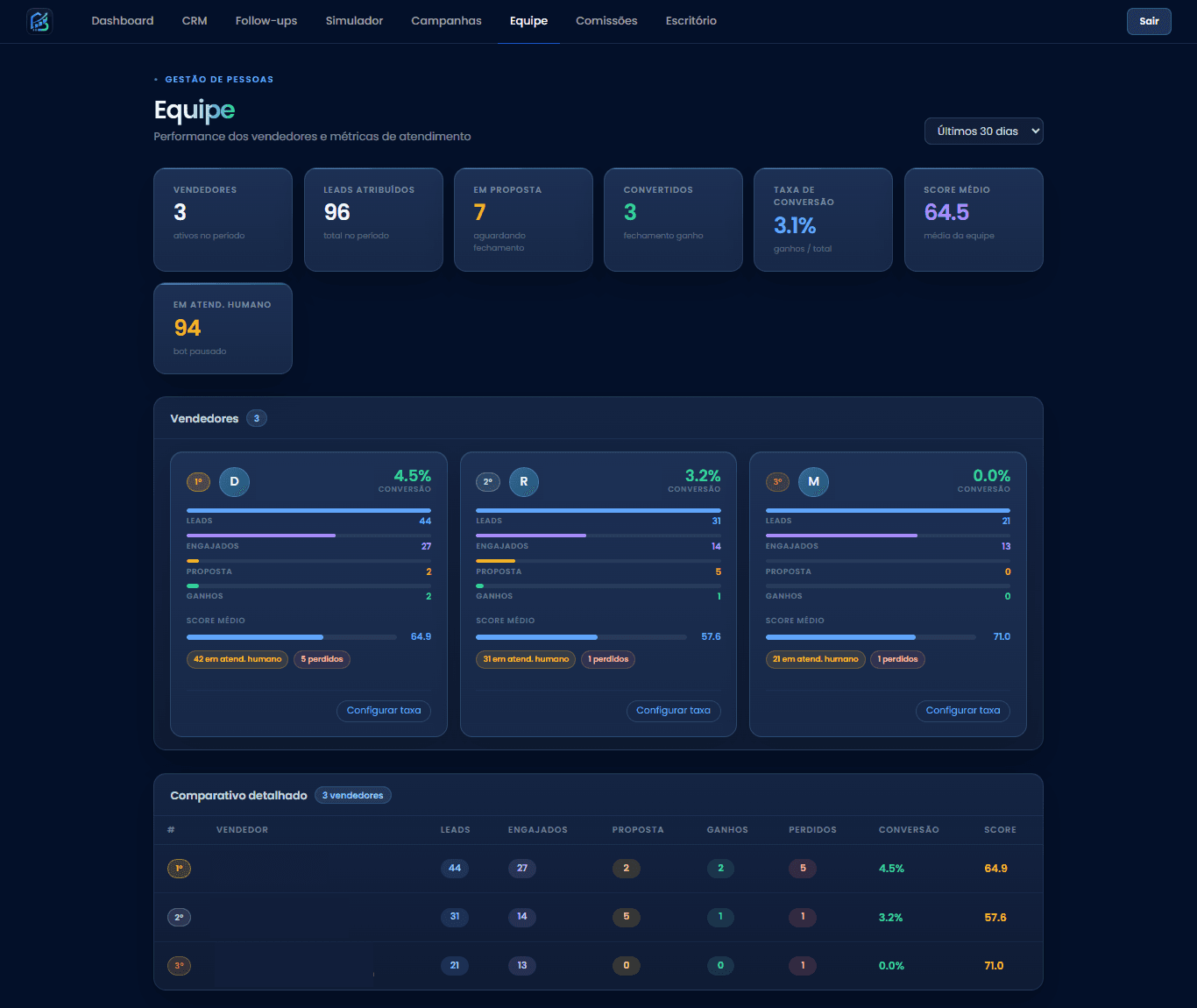Image resolution: width=1197 pixels, height=1008 pixels.
Task: Click Configurar taxa for seller R
Action: click(673, 711)
